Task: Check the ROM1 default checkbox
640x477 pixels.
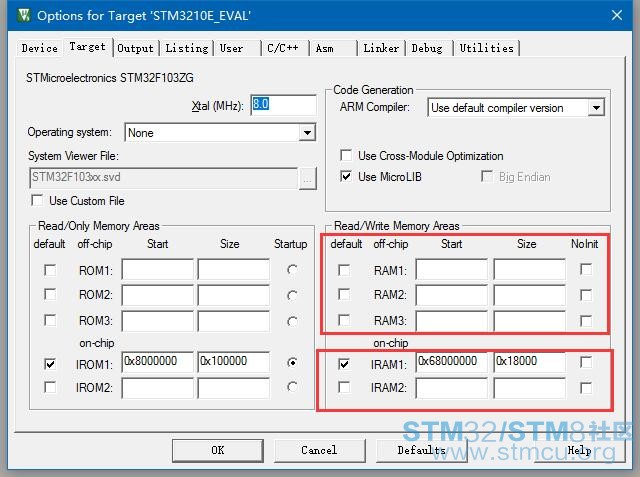Action: [50, 270]
